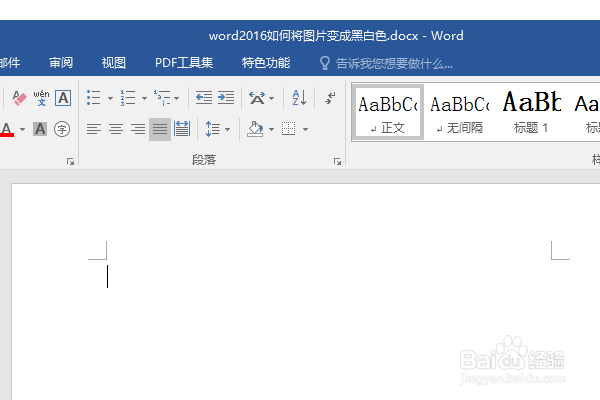
Task: Switch to the 审阅 tab
Action: click(61, 63)
